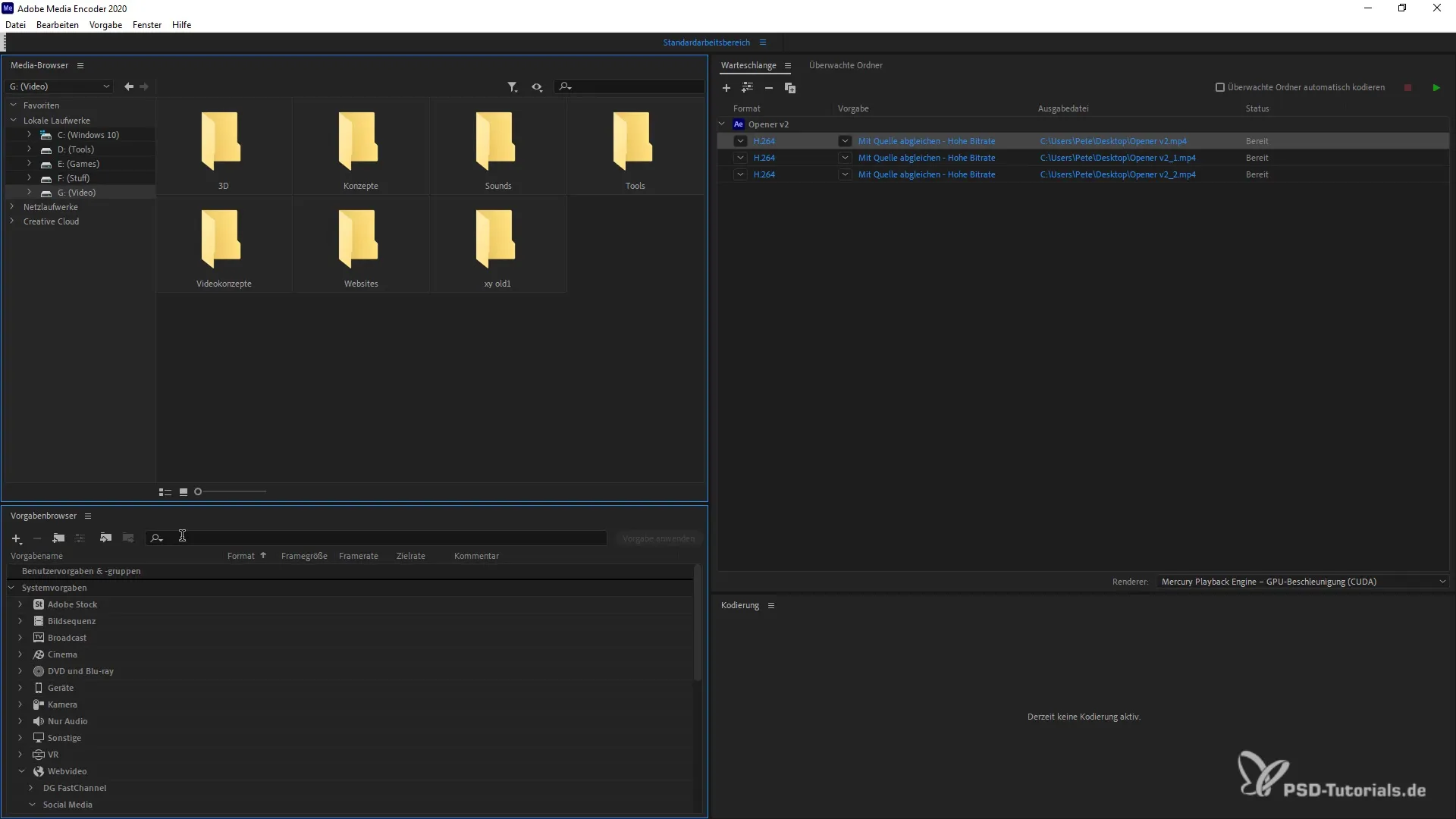Screen dimensions: 1456x819
Task: Click the DVD und Blu-ray disc icon
Action: pos(39,671)
